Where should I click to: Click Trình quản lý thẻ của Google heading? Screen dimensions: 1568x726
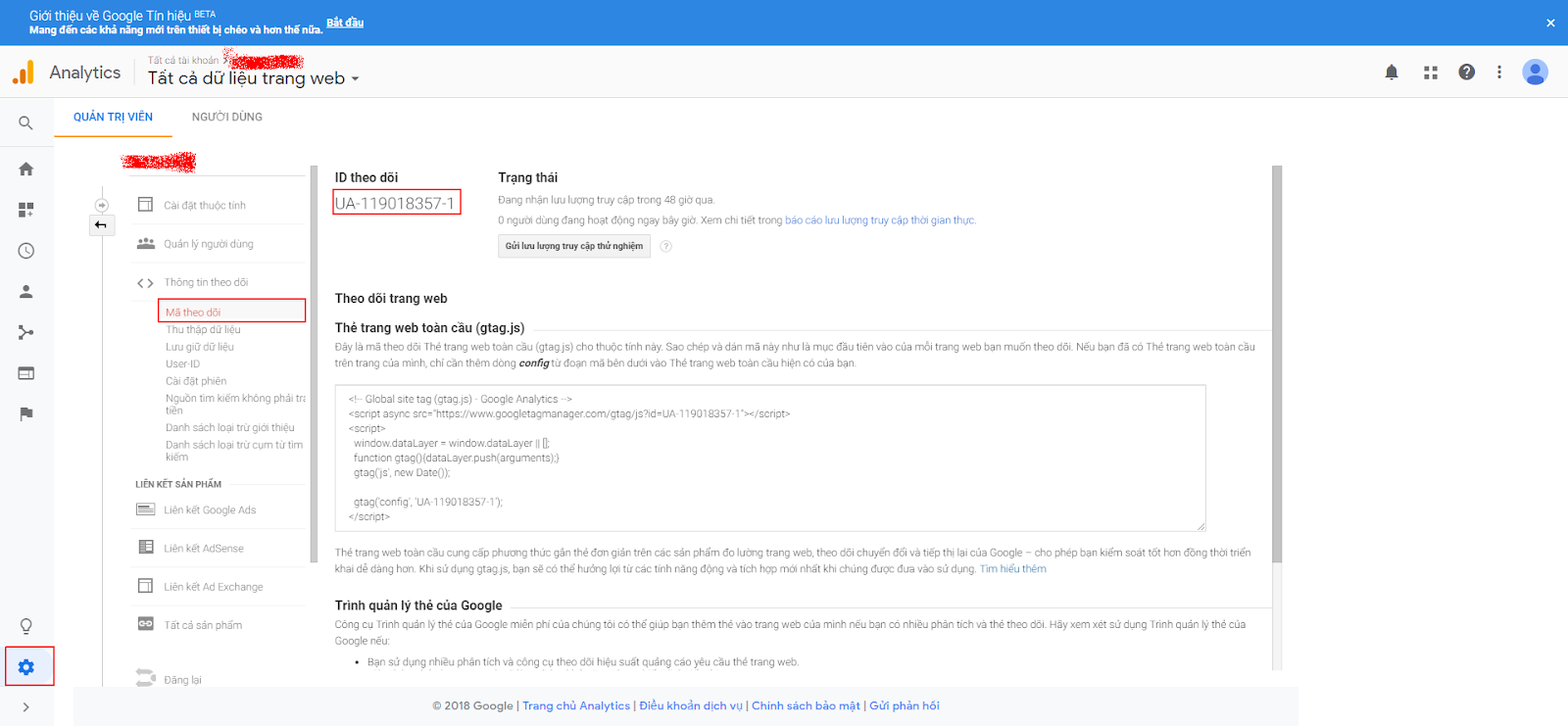pyautogui.click(x=418, y=605)
